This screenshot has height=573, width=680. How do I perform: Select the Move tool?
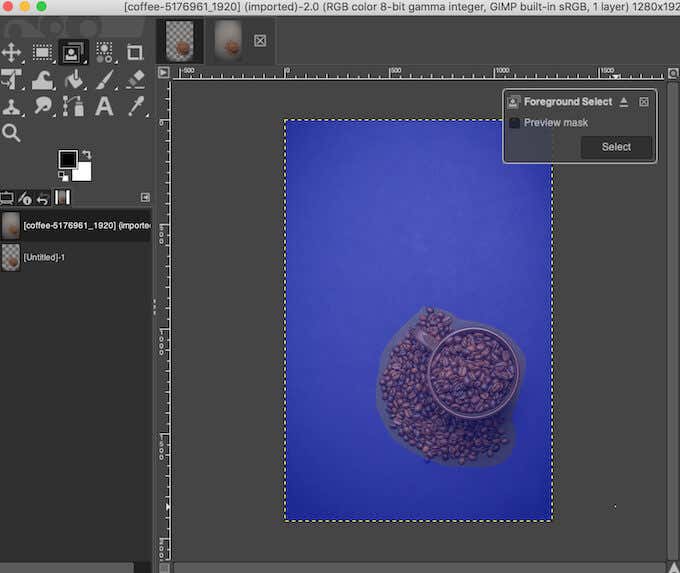12,51
